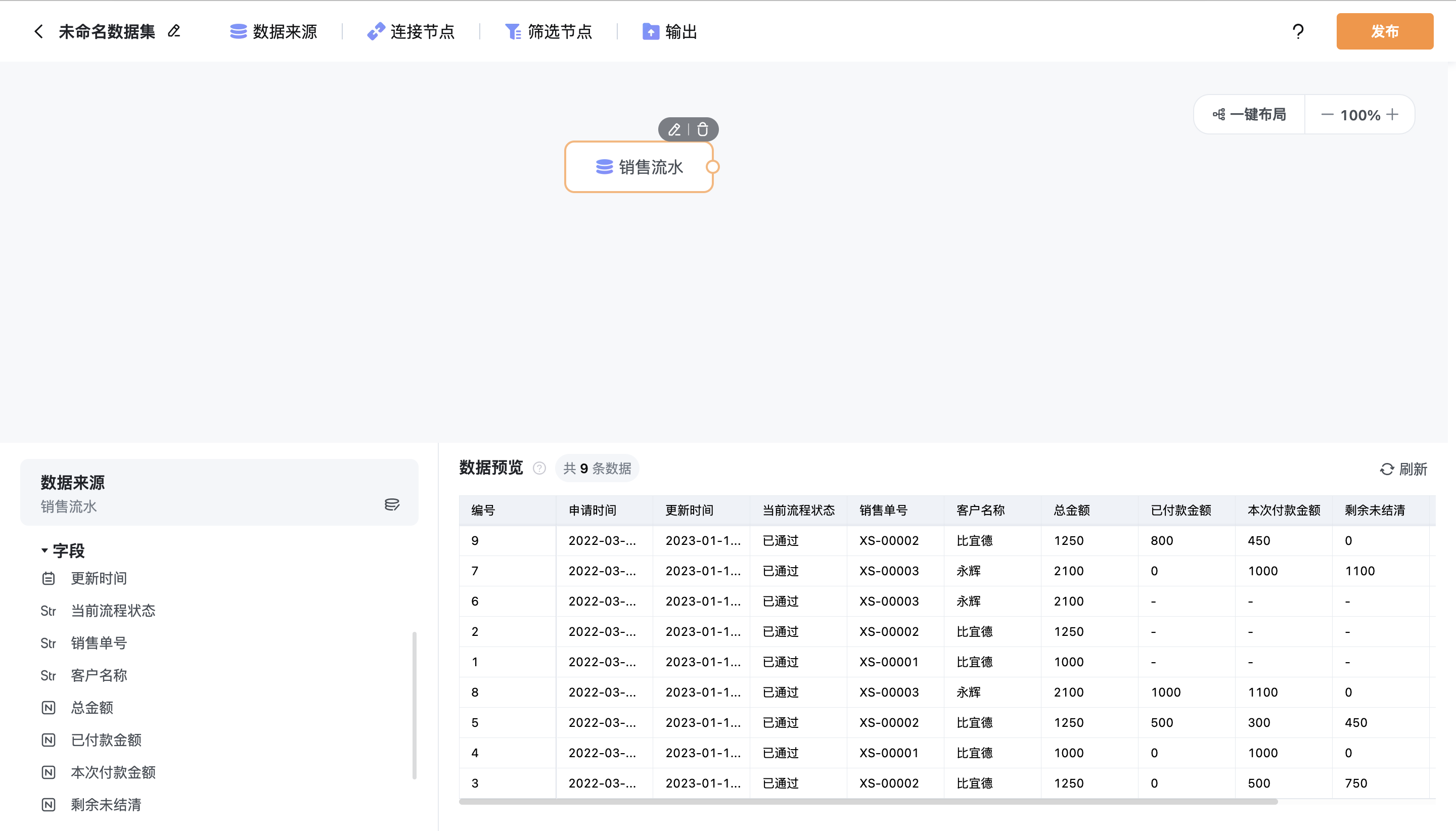Publish the dataset with 发布 button
Viewport: 1456px width, 831px height.
pyautogui.click(x=1385, y=31)
